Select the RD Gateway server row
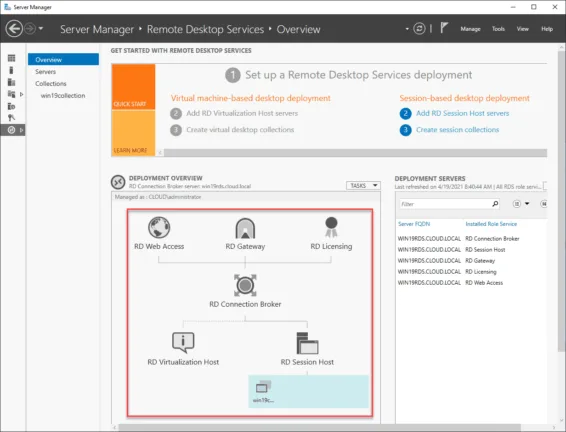 pyautogui.click(x=471, y=261)
